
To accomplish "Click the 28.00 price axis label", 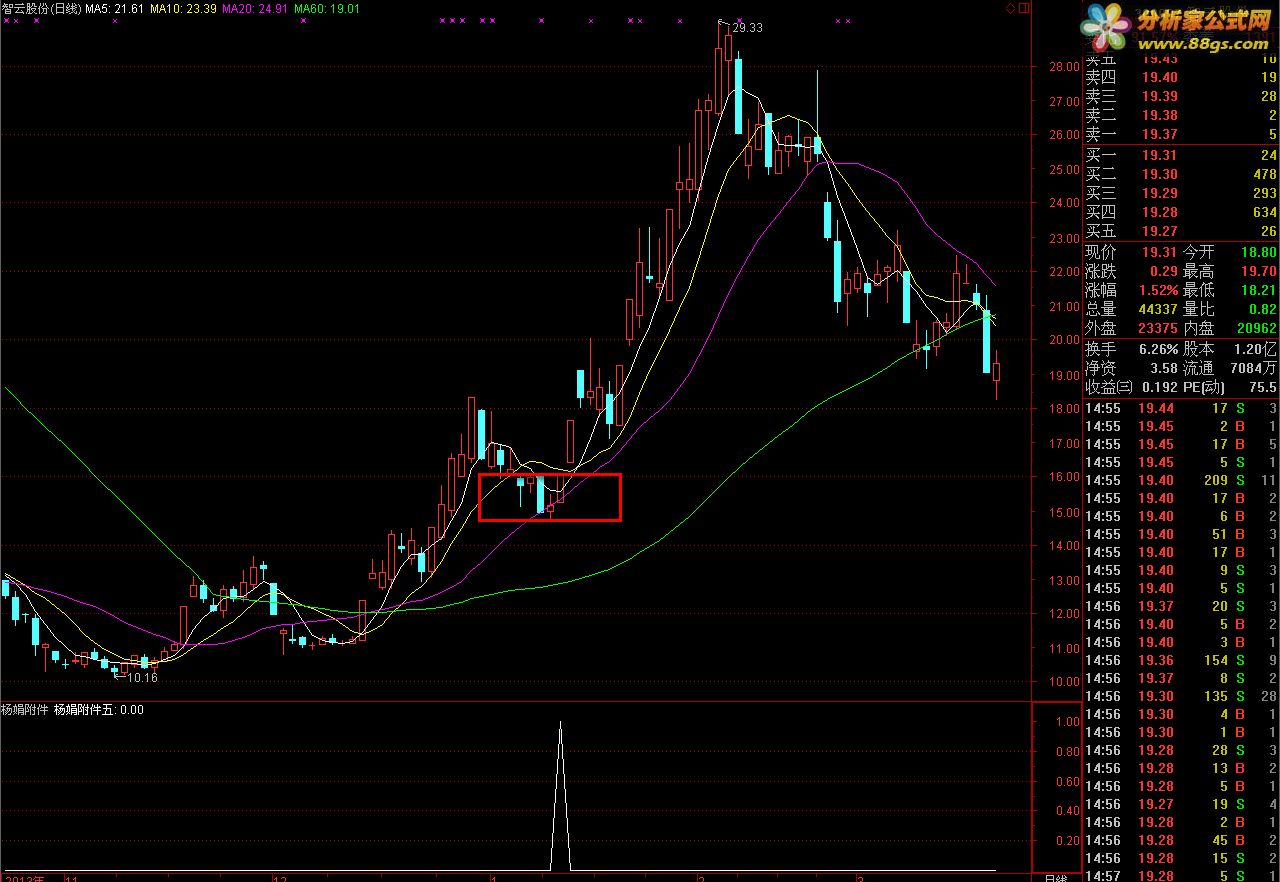I will (1063, 67).
